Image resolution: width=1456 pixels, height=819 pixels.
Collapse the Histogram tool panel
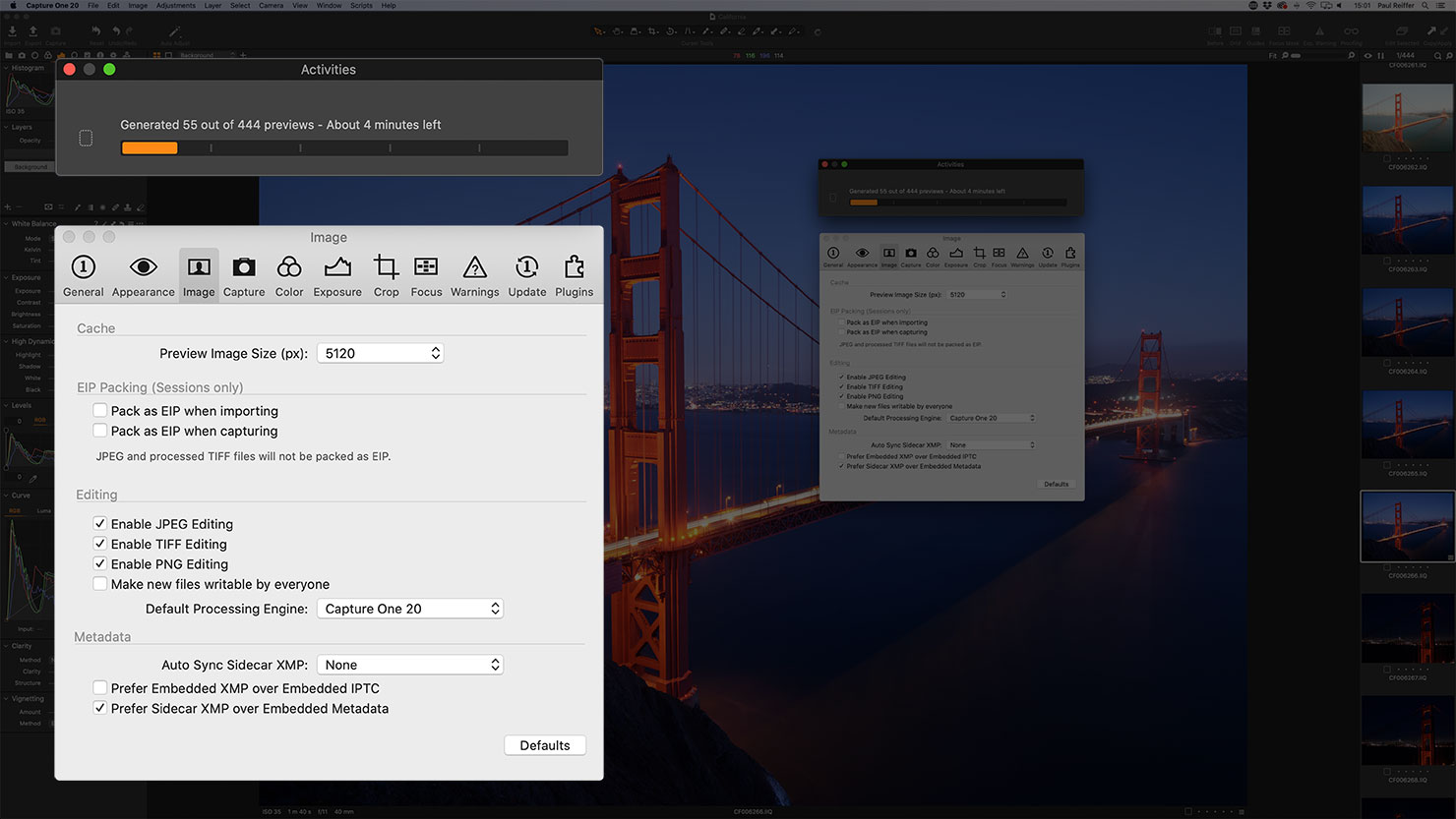click(6, 68)
